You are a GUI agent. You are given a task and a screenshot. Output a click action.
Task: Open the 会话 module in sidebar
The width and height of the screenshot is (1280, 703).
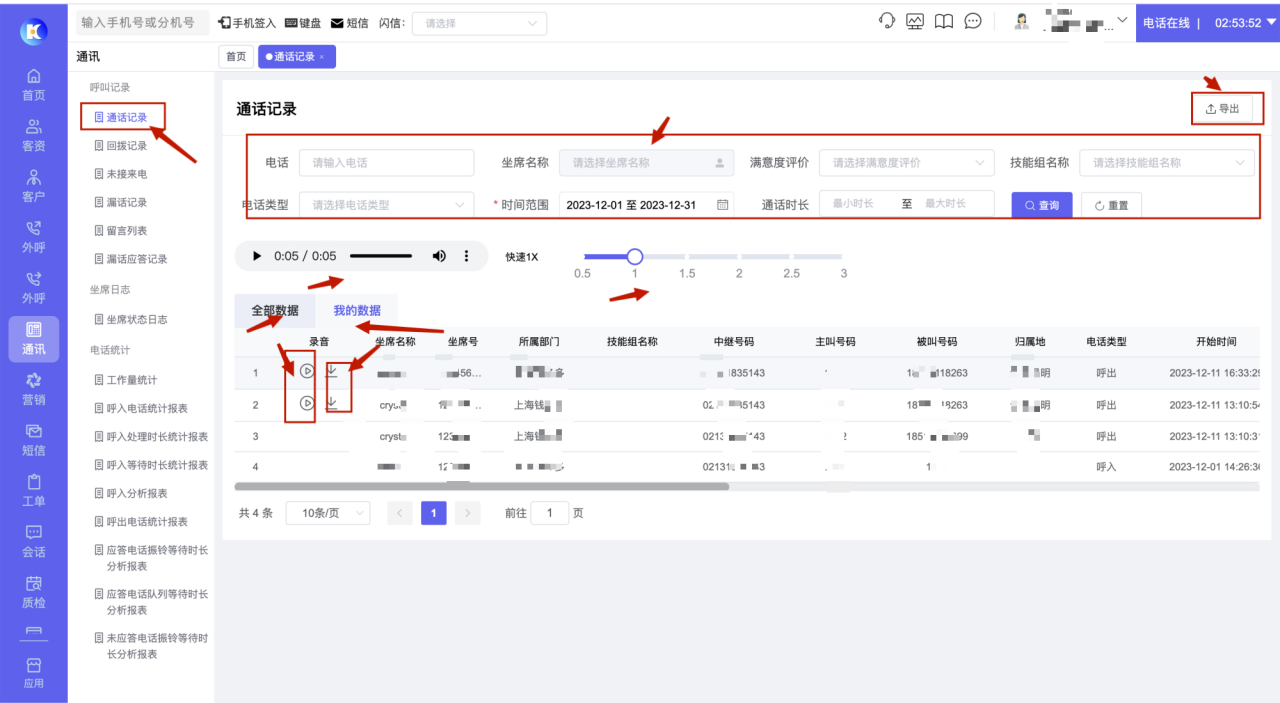point(34,541)
